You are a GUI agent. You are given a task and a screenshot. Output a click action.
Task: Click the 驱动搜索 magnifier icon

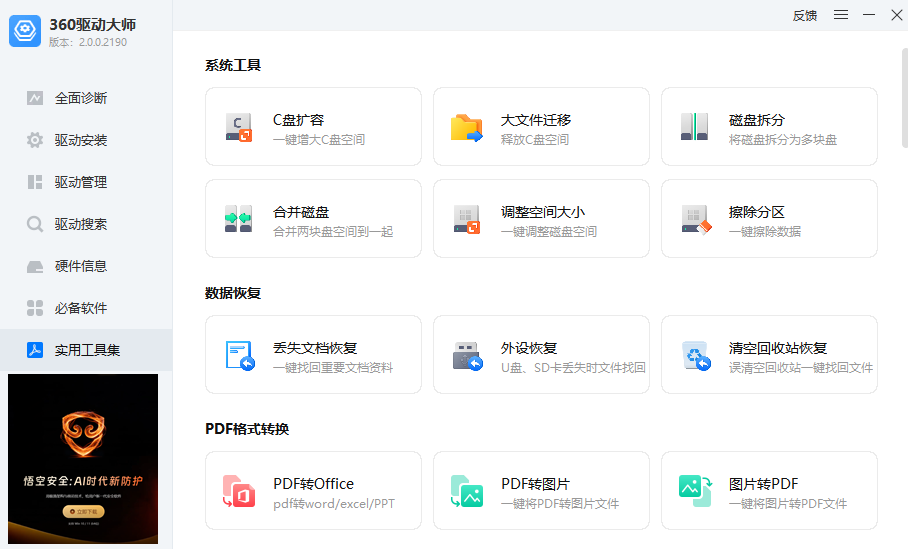35,224
